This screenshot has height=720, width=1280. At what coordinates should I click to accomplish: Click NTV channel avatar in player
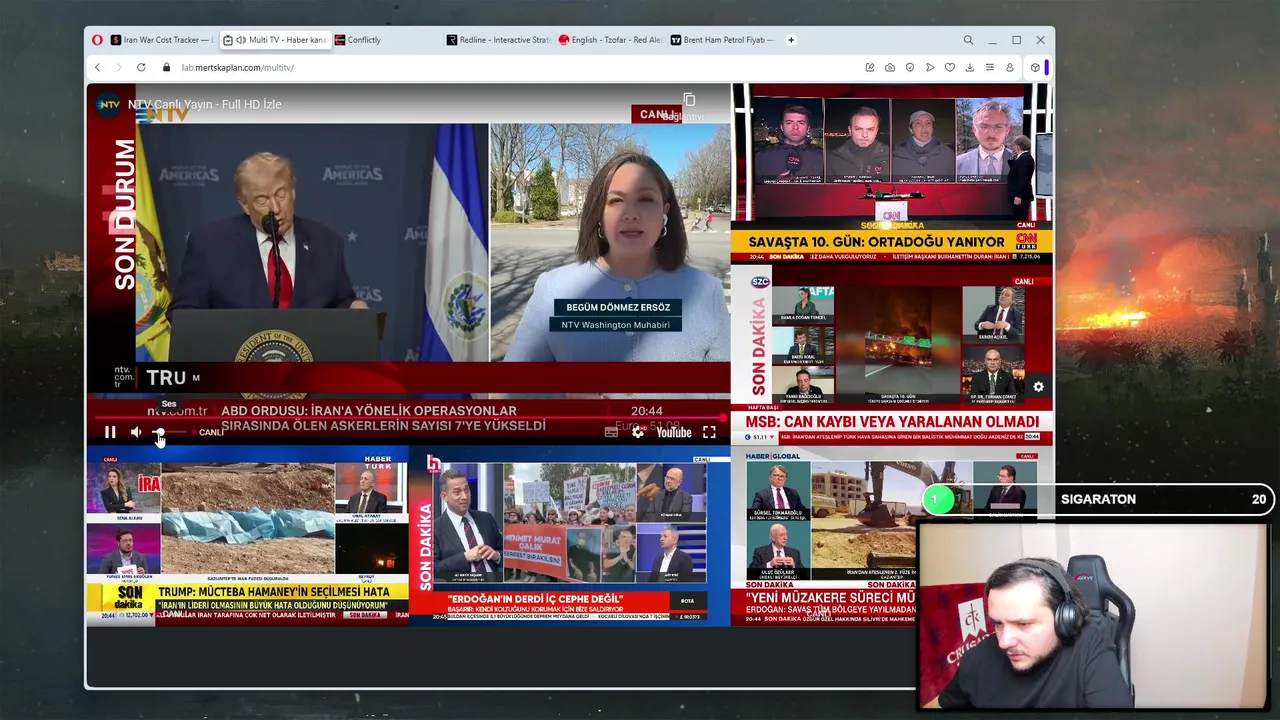[x=108, y=104]
